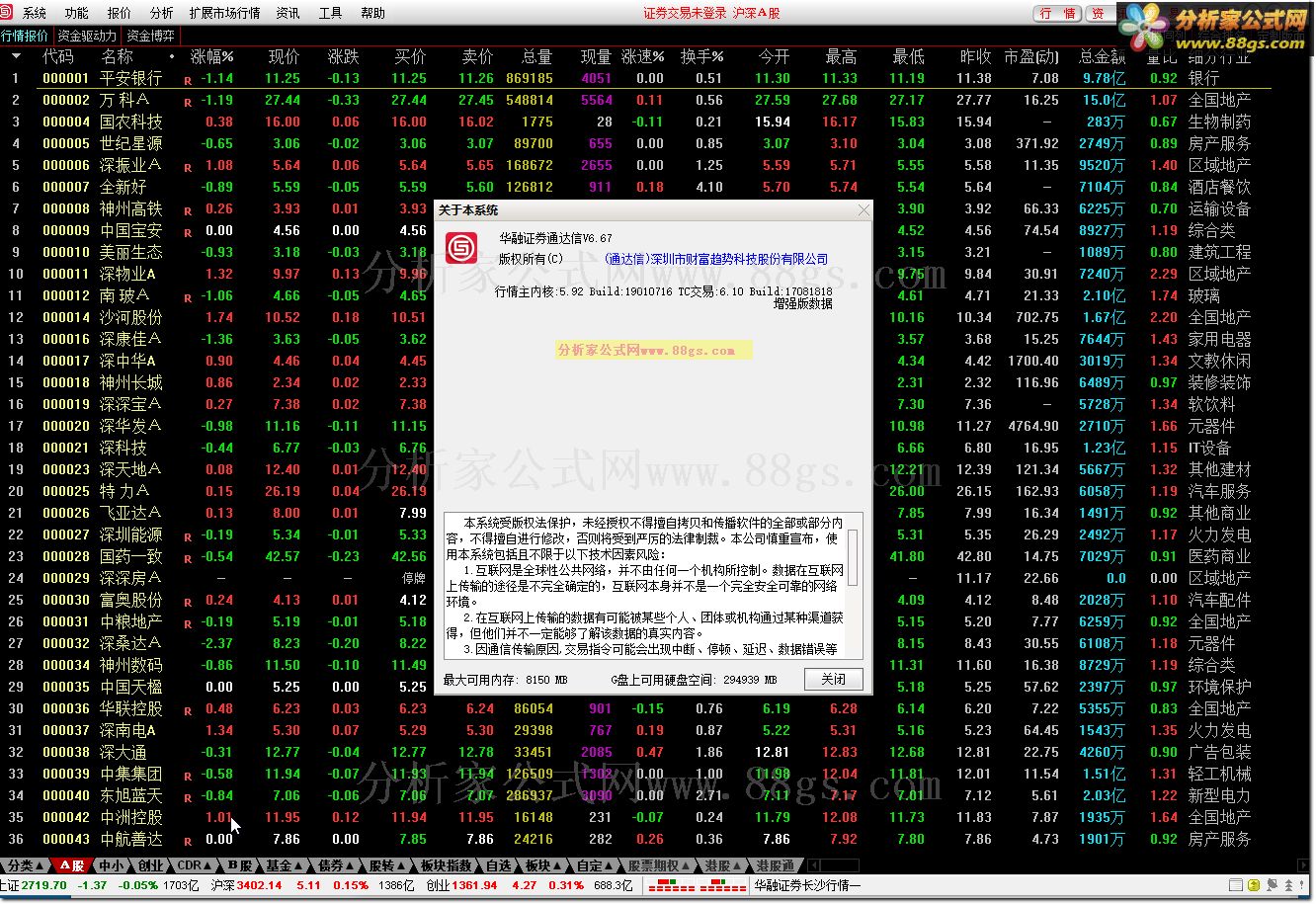Click the disclaimer text scrollbar thumb
Viewport: 1316px width, 904px height.
(x=854, y=556)
